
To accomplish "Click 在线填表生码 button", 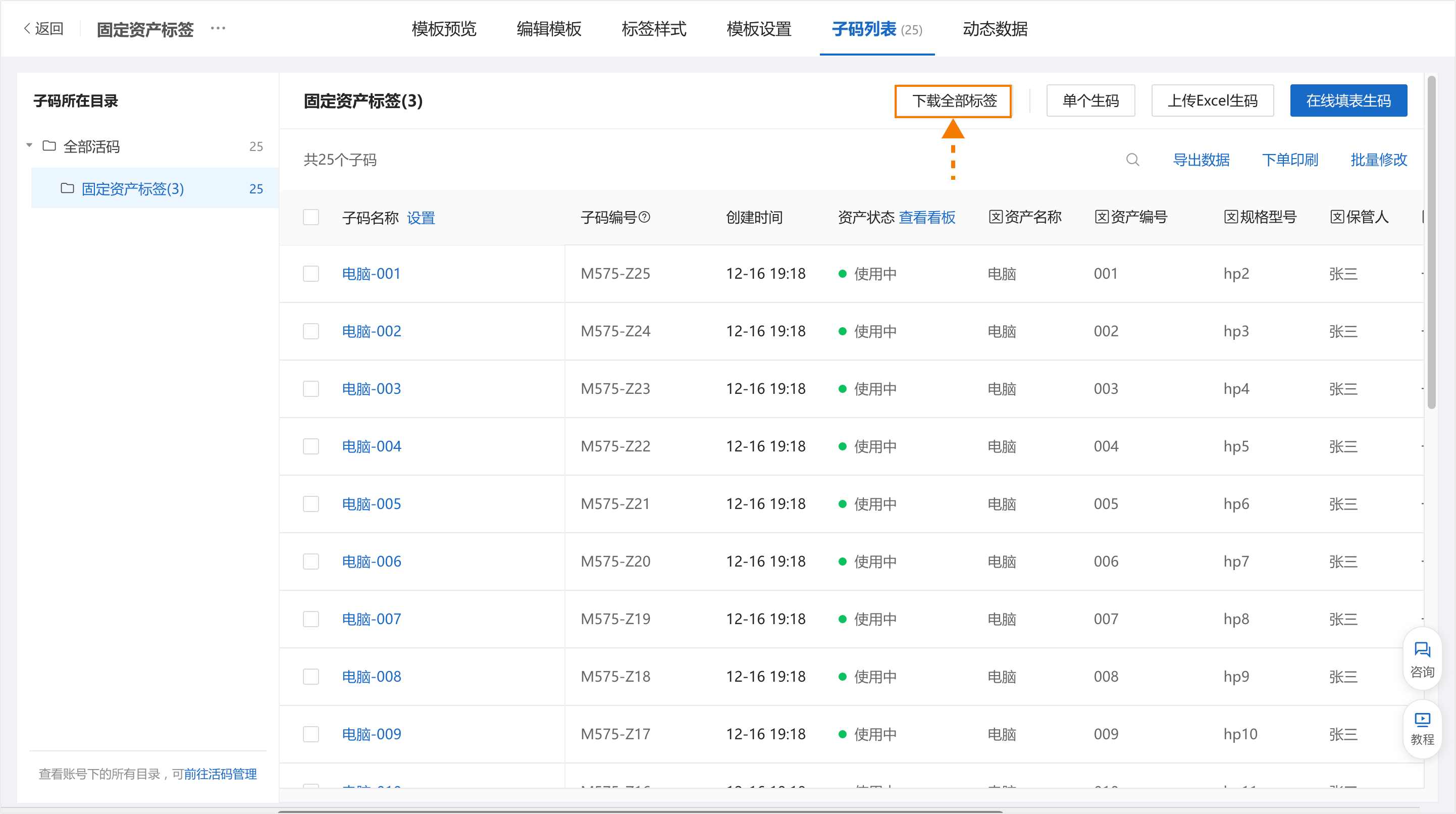I will click(x=1348, y=101).
